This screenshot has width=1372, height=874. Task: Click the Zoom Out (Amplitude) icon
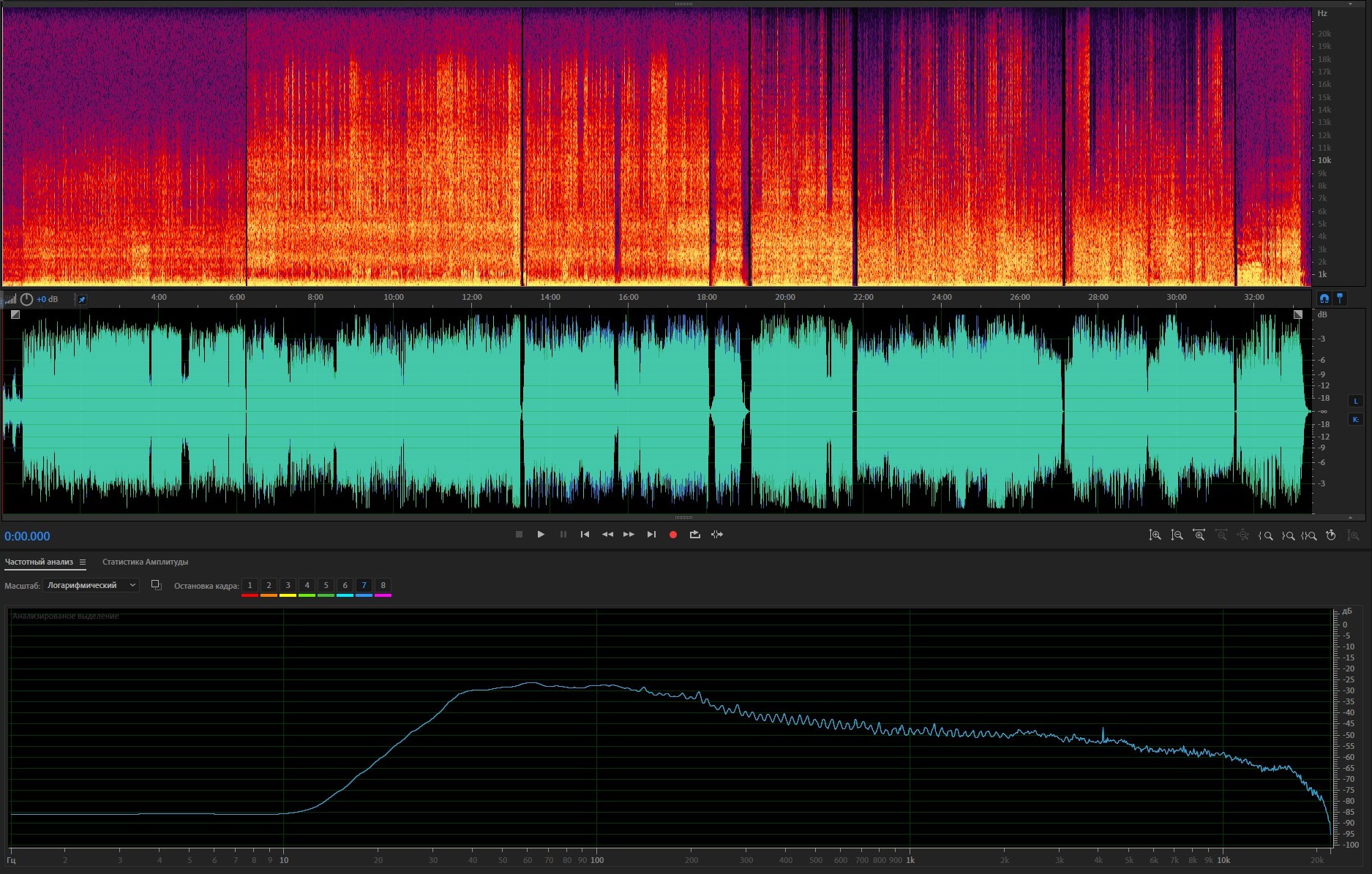pos(1177,535)
